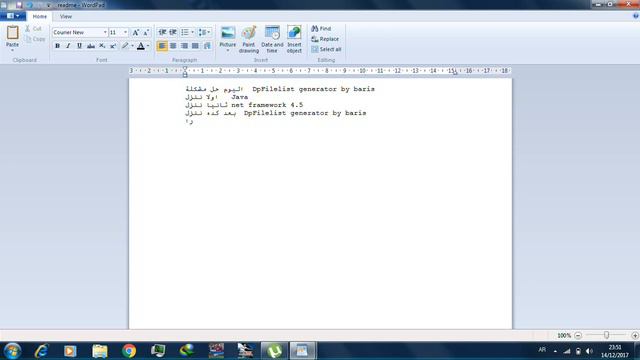Open the font size 11 dropdown

(x=125, y=32)
